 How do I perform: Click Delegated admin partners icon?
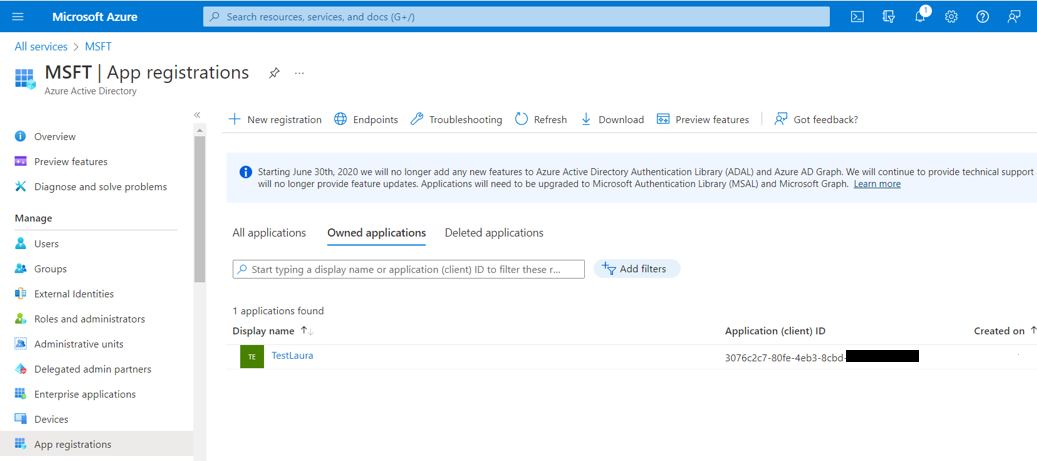coord(21,369)
